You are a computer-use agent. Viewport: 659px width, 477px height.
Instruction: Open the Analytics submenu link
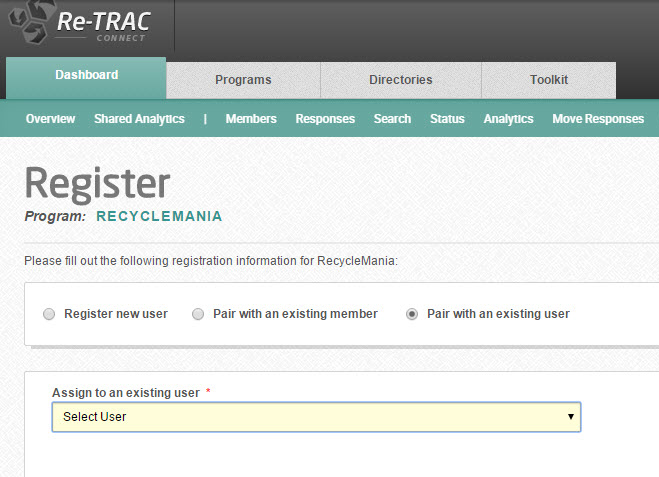(x=509, y=119)
